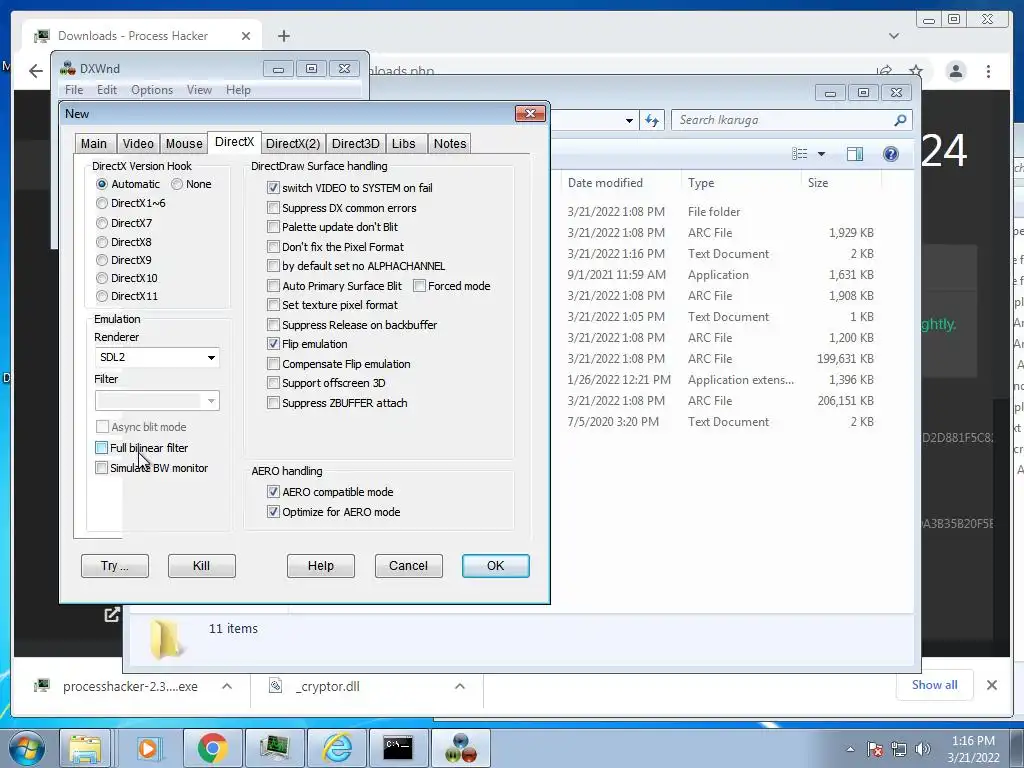Open DXWnd File menu

tap(74, 90)
